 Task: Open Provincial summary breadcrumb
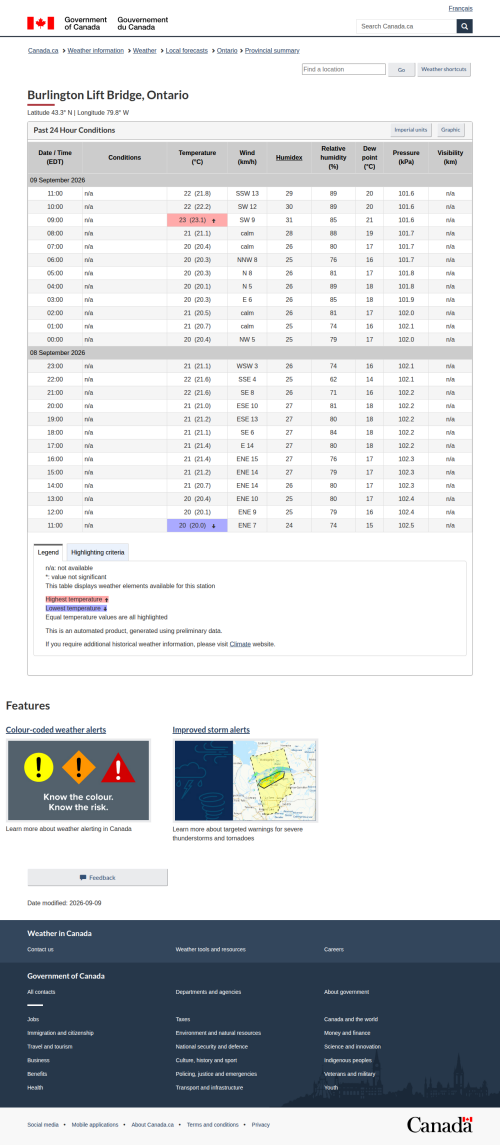click(272, 50)
